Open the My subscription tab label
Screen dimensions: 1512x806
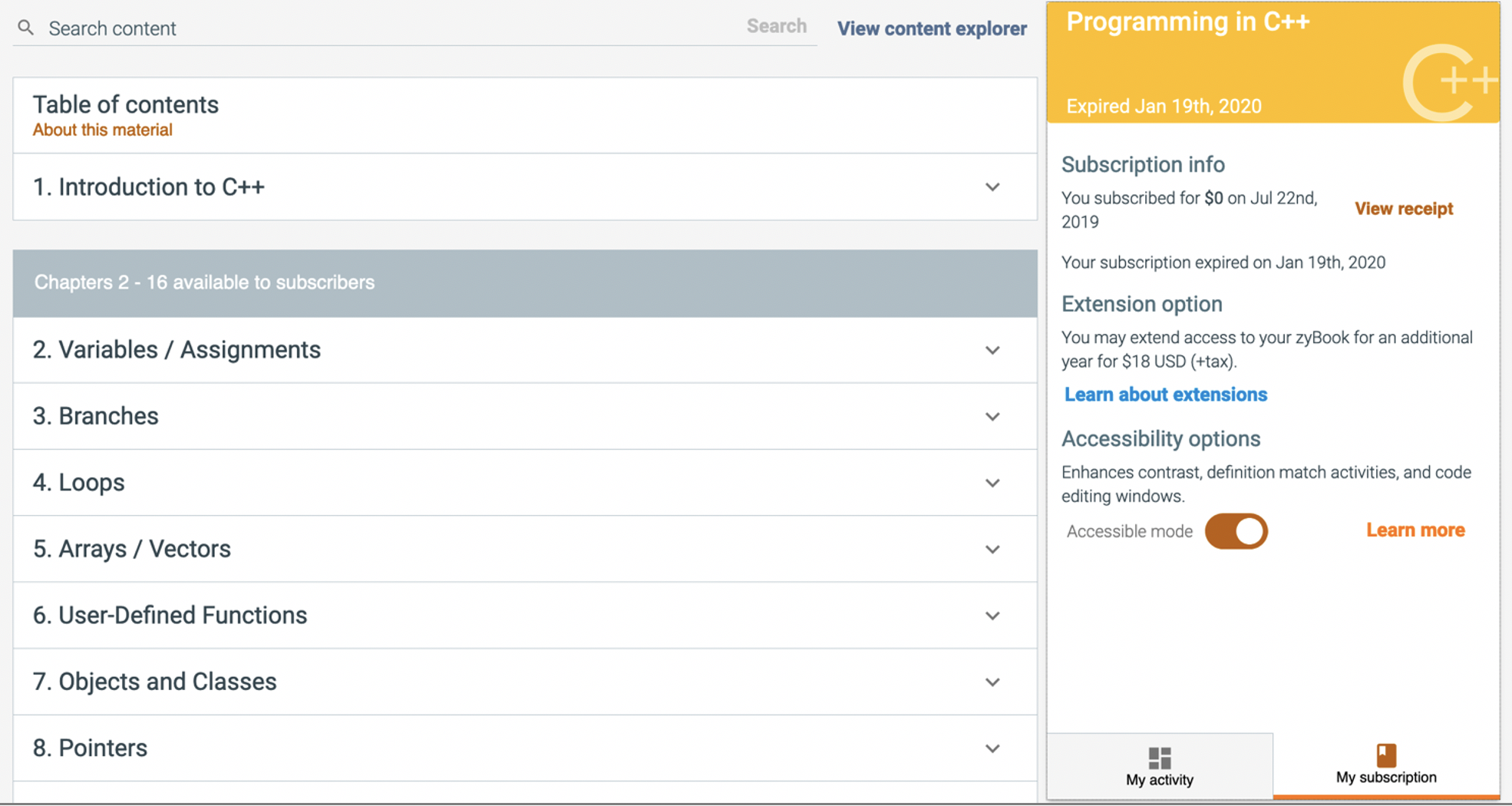click(1386, 778)
